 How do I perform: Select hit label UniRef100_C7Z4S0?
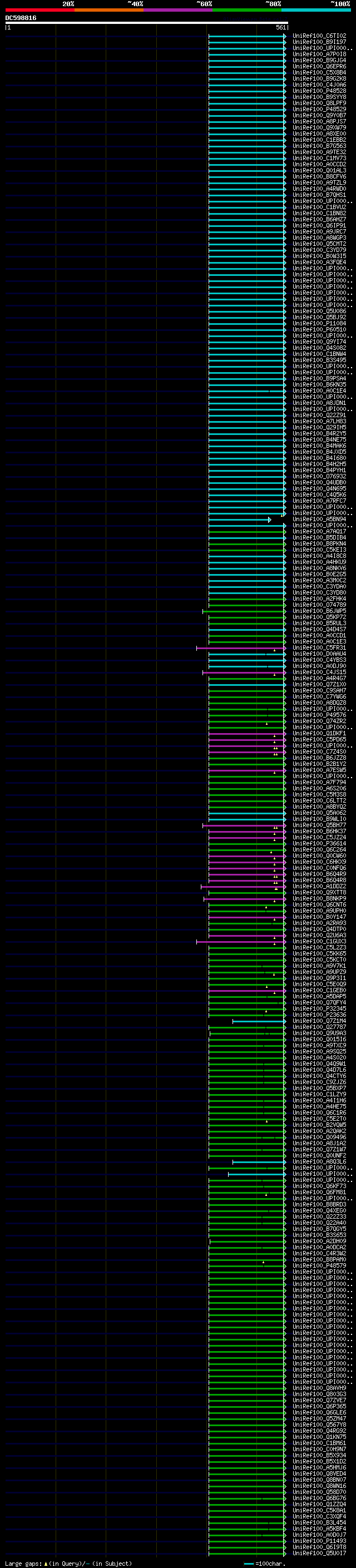(x=319, y=752)
